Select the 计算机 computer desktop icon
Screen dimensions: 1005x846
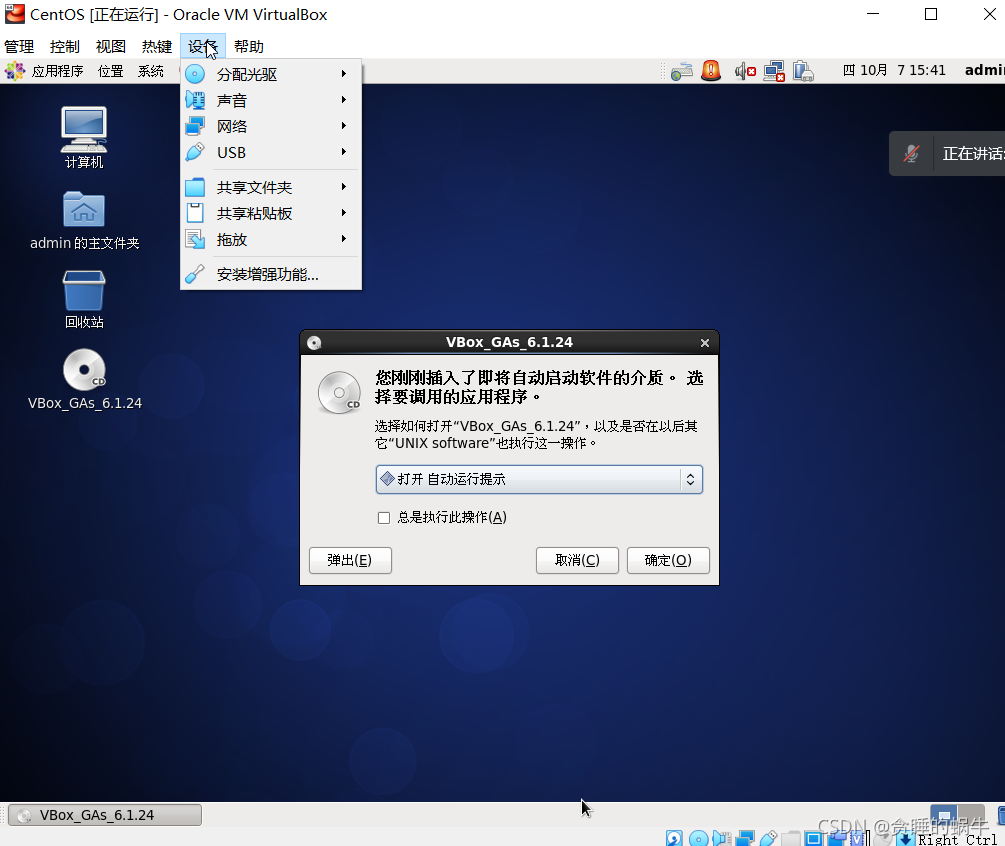pyautogui.click(x=84, y=137)
